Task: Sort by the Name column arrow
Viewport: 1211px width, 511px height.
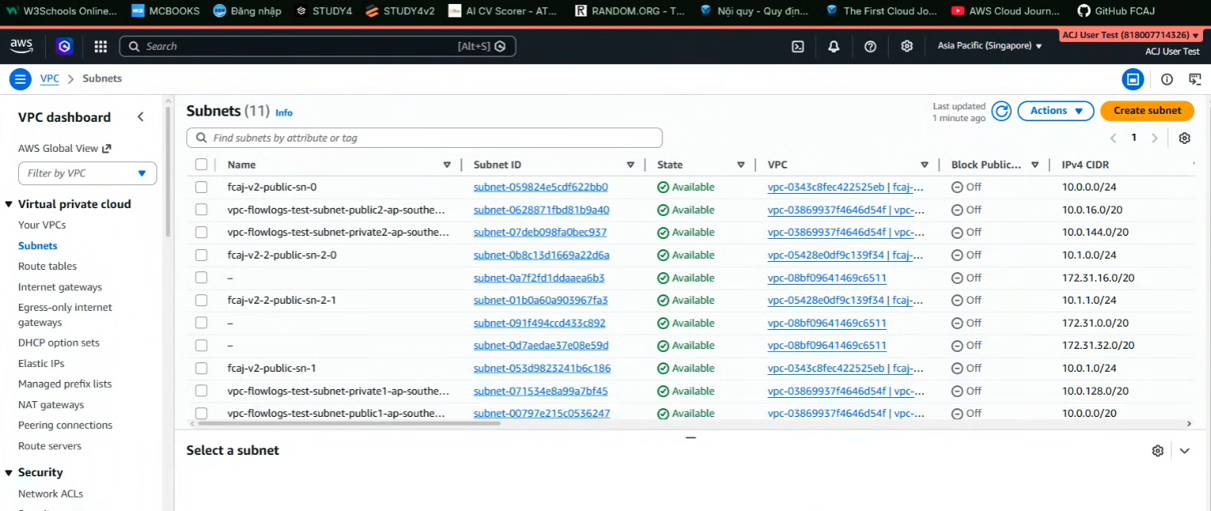Action: (x=447, y=165)
